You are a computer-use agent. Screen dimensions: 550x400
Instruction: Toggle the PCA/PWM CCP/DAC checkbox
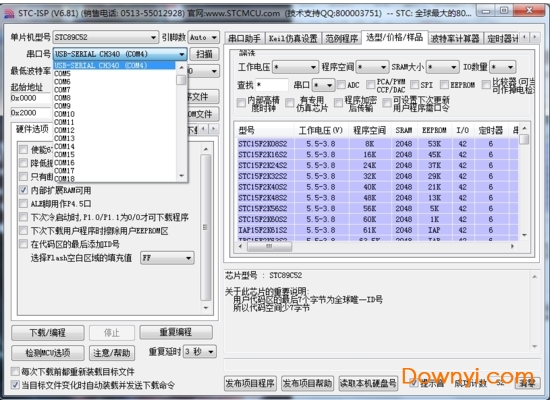tap(370, 85)
